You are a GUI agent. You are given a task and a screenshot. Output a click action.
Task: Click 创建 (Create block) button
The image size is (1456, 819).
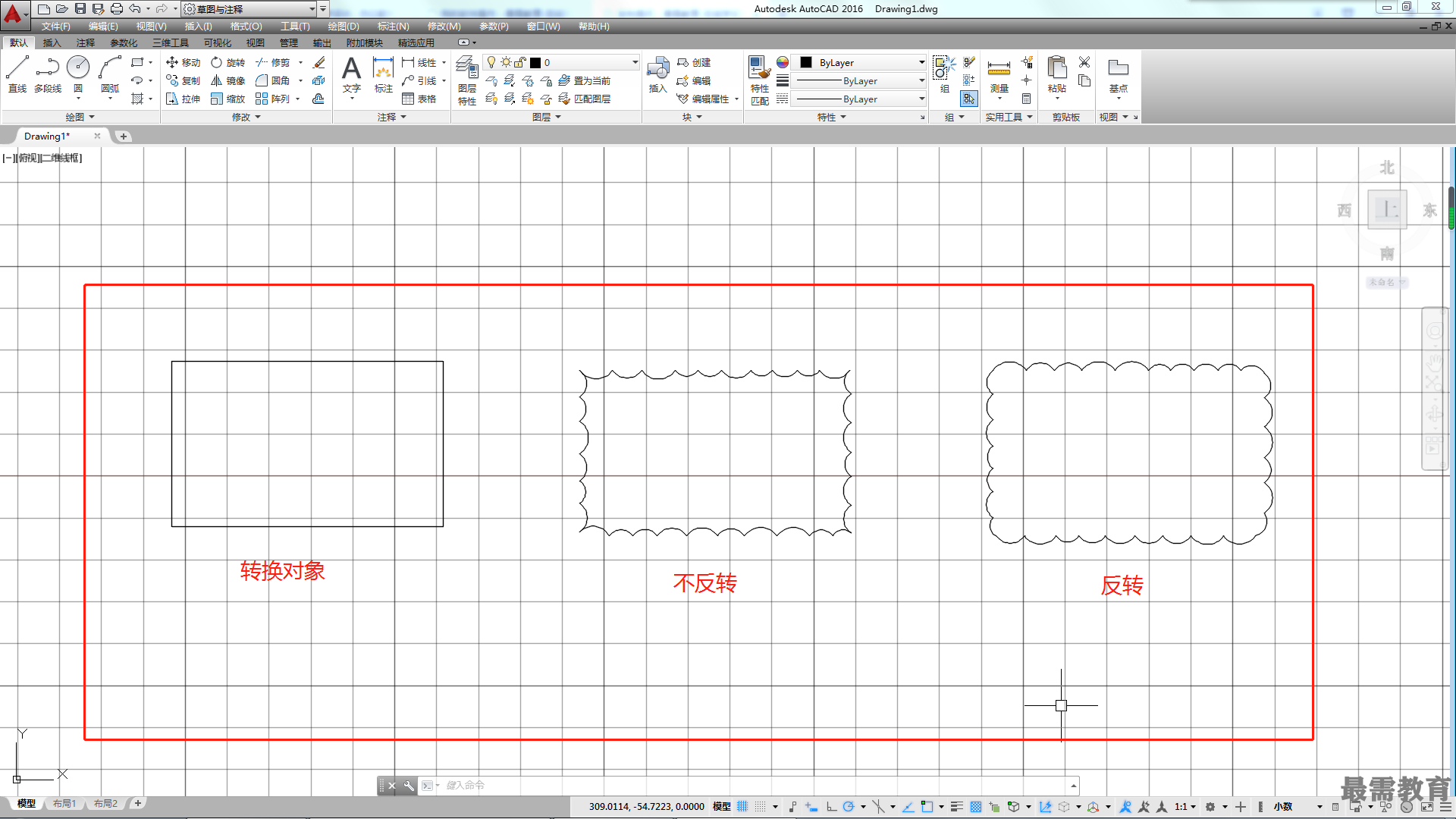point(694,62)
